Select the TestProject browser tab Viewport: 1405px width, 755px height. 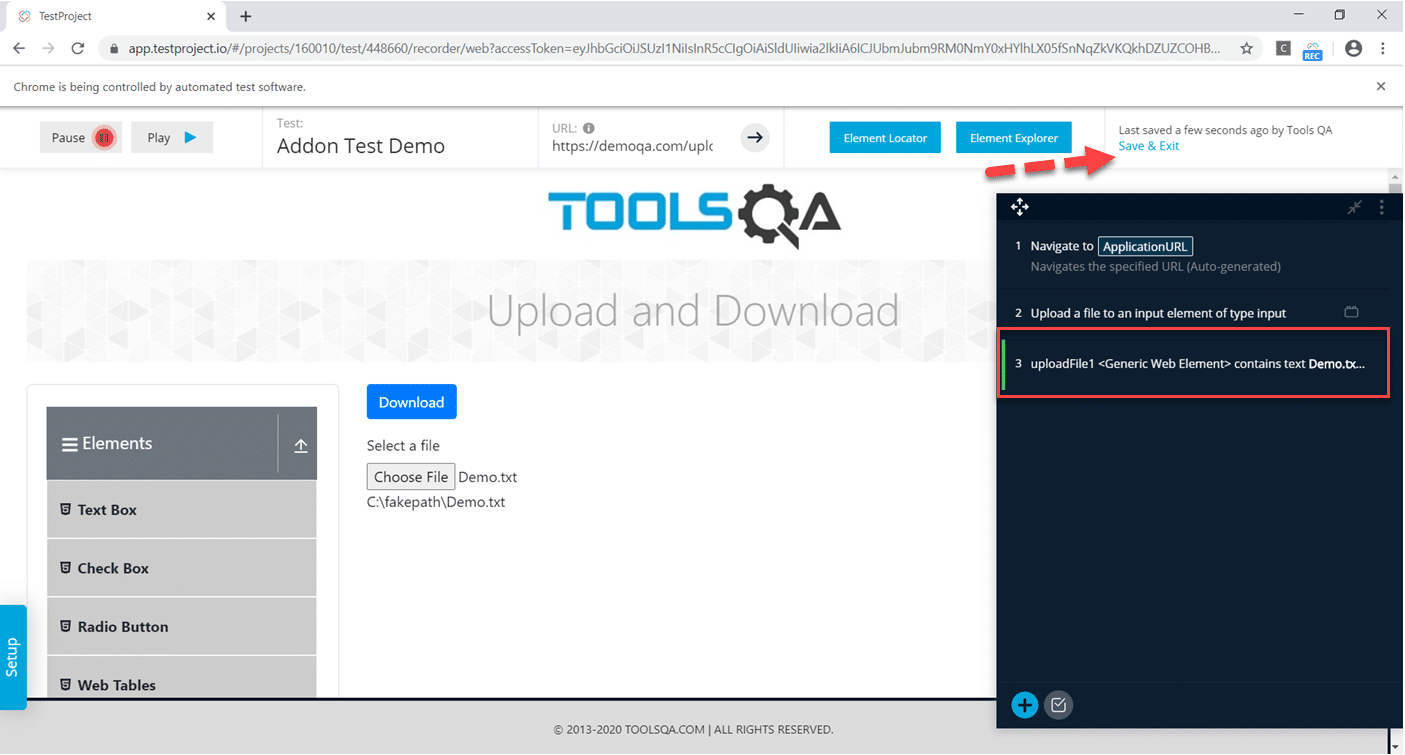[x=115, y=16]
